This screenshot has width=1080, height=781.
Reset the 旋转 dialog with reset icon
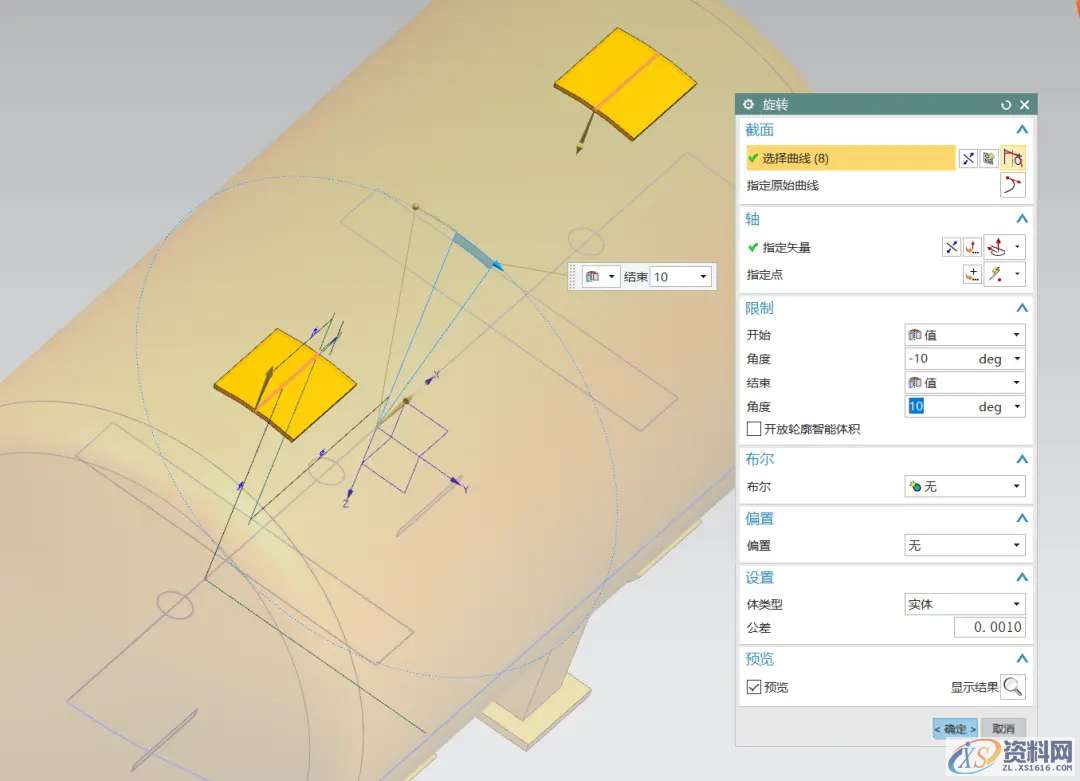(1006, 104)
